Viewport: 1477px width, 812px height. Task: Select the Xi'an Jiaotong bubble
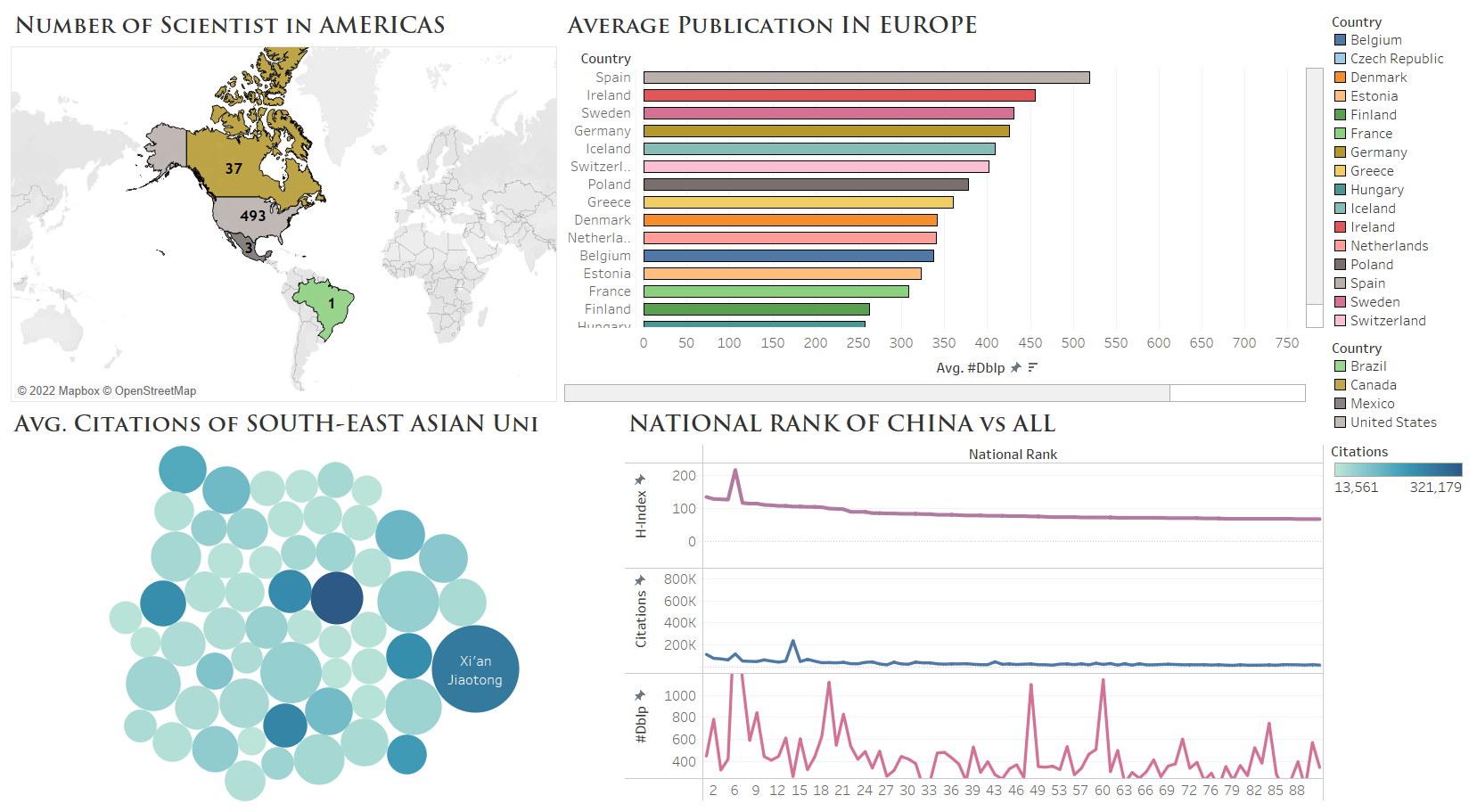click(475, 669)
